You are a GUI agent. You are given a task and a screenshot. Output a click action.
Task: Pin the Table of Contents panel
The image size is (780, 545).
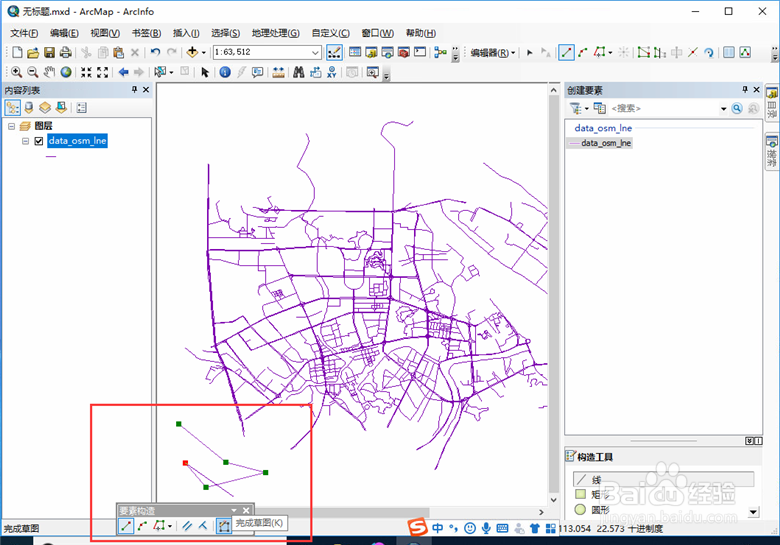[134, 90]
